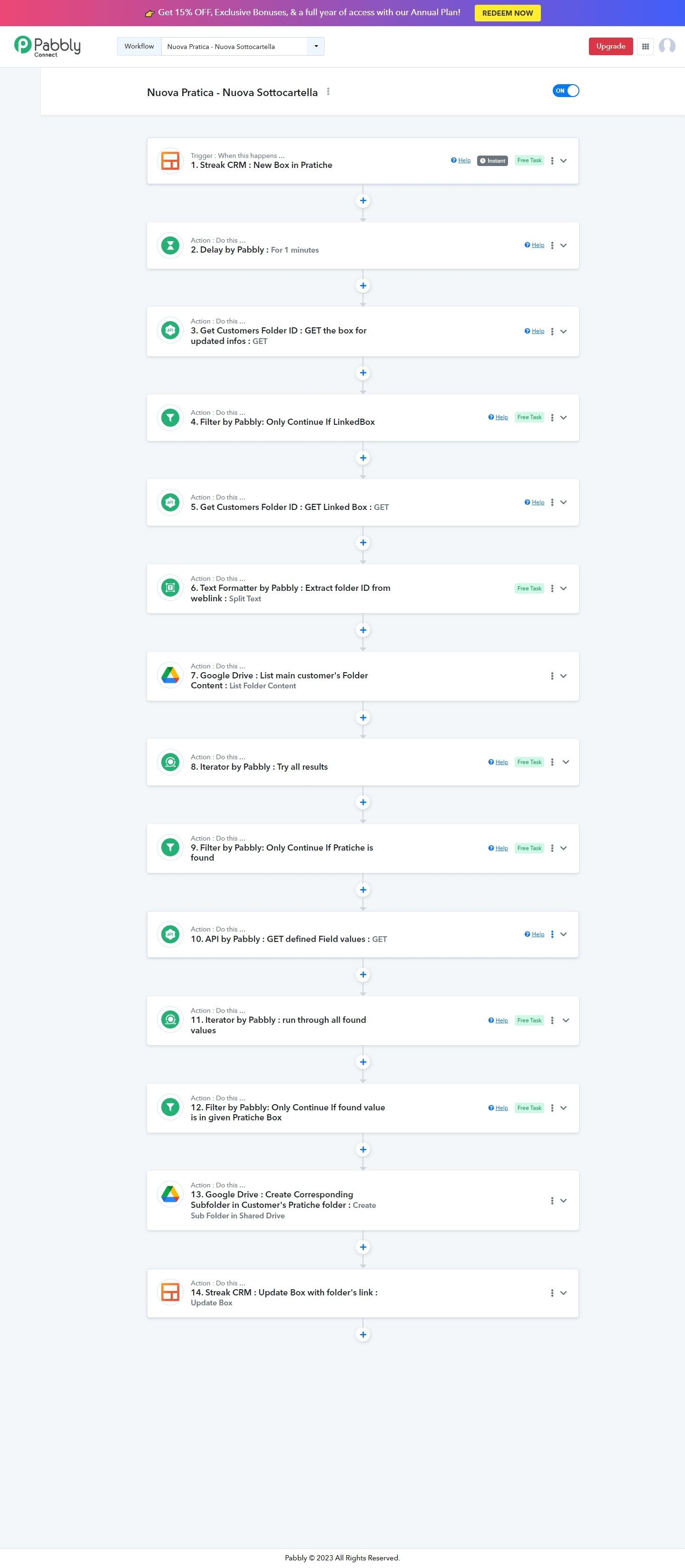Add a step after the Streak CRM trigger
Image resolution: width=685 pixels, height=1568 pixels.
(x=363, y=201)
